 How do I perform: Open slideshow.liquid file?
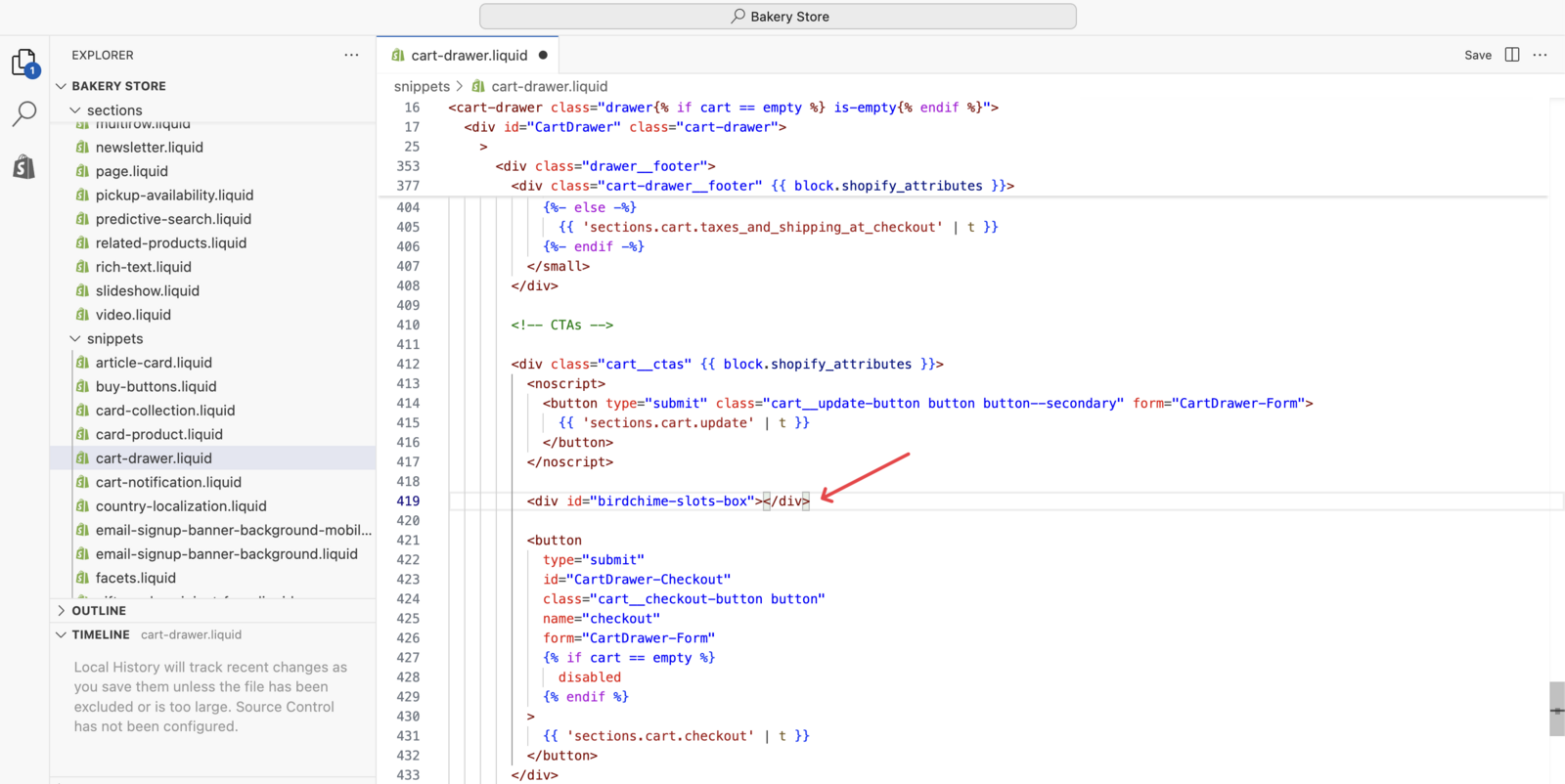pos(148,290)
